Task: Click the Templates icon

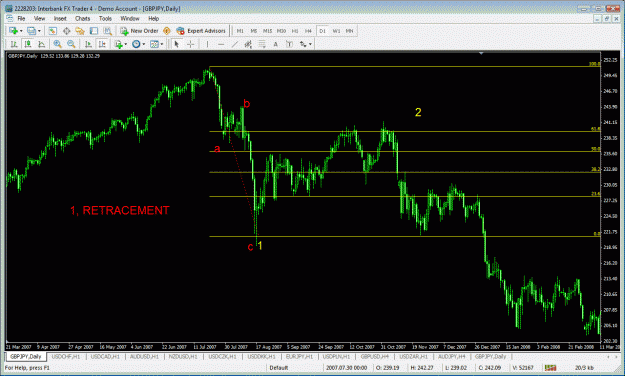Action: coord(154,44)
